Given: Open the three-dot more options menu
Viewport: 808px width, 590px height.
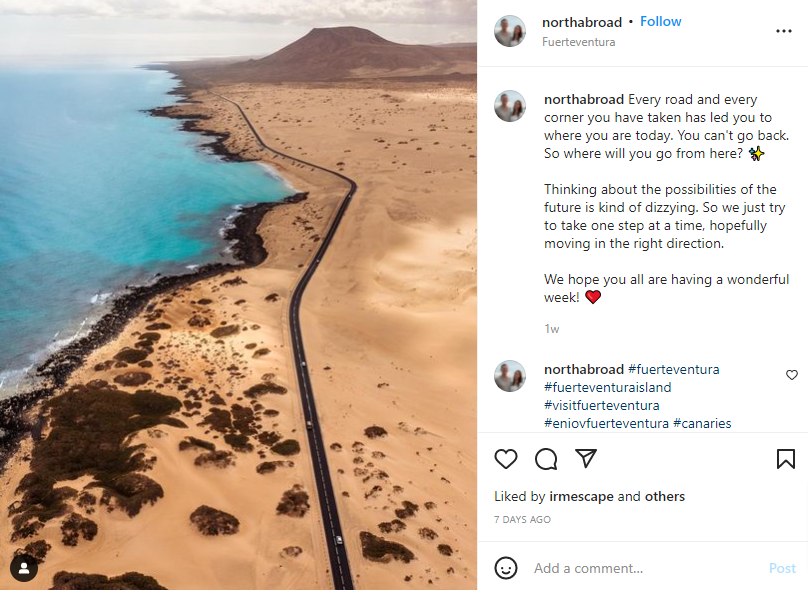Looking at the screenshot, I should tap(784, 31).
